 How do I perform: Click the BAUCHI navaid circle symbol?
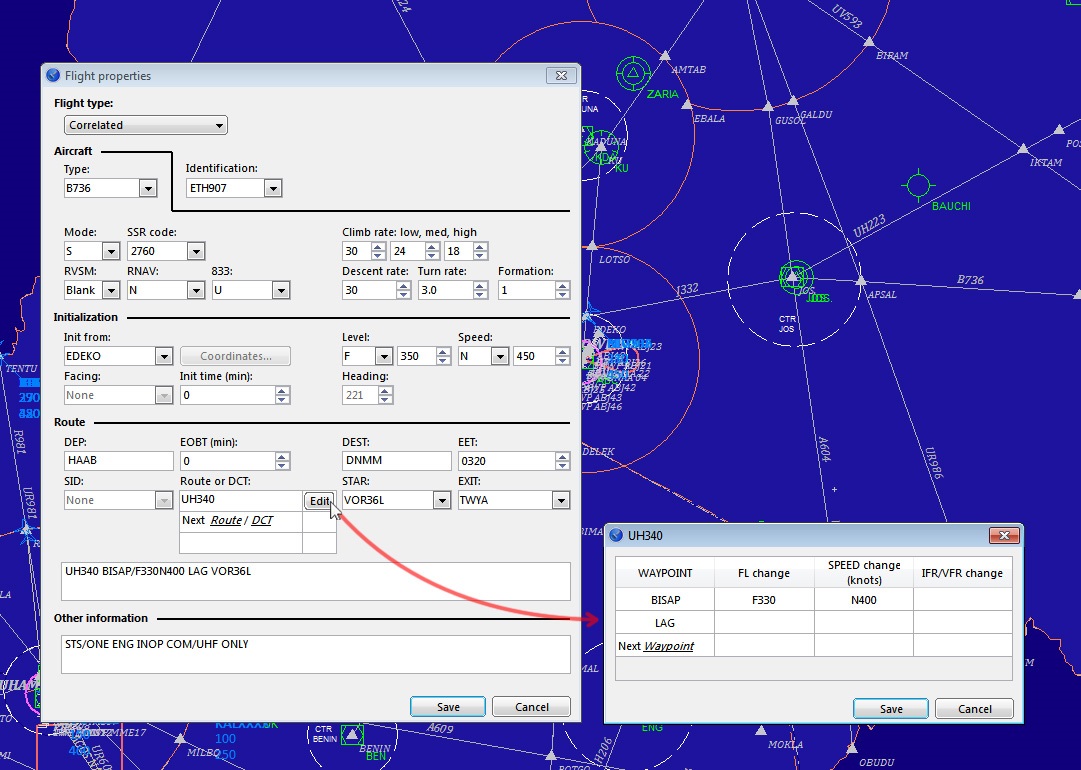[x=918, y=185]
